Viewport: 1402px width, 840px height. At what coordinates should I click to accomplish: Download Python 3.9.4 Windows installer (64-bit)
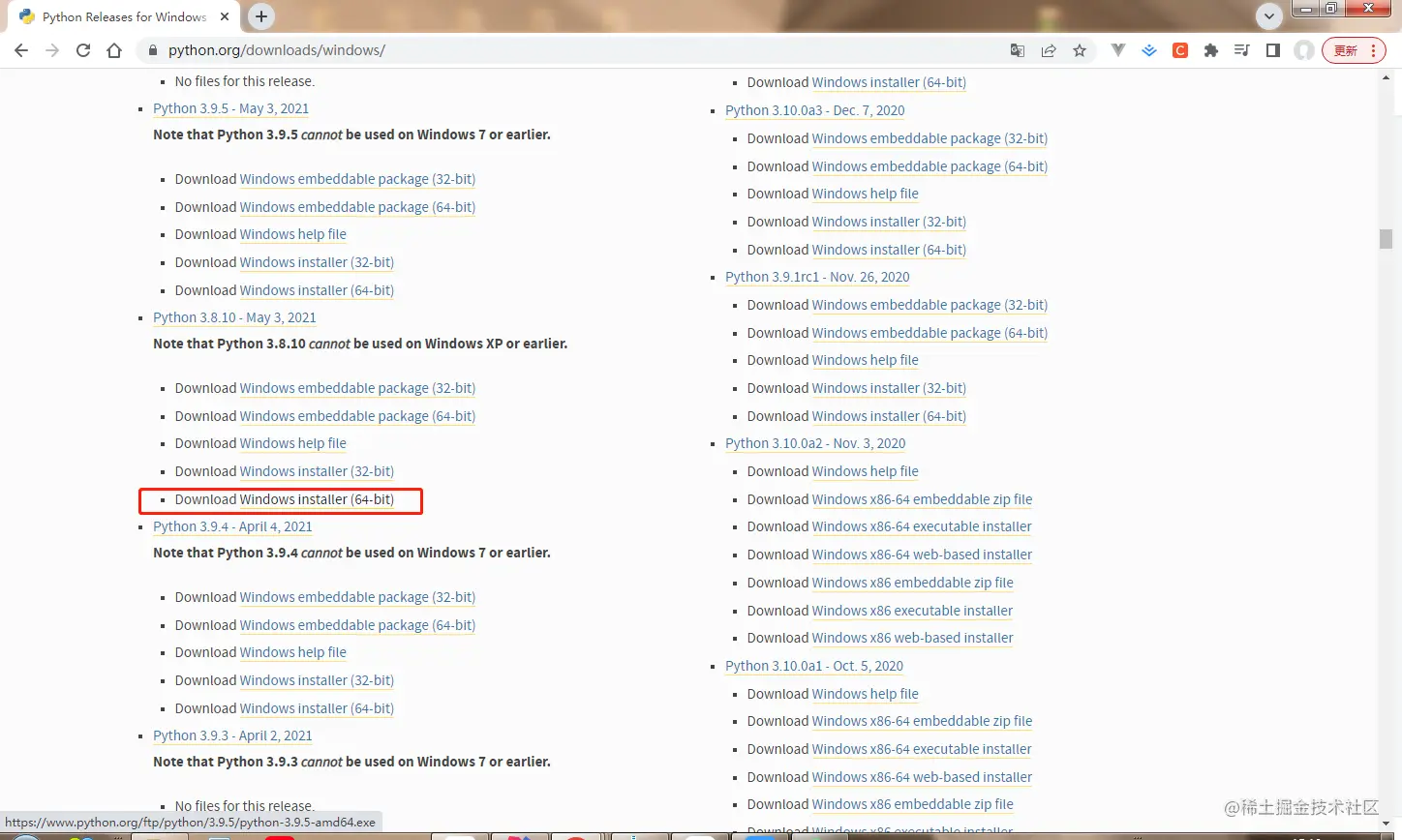point(317,708)
